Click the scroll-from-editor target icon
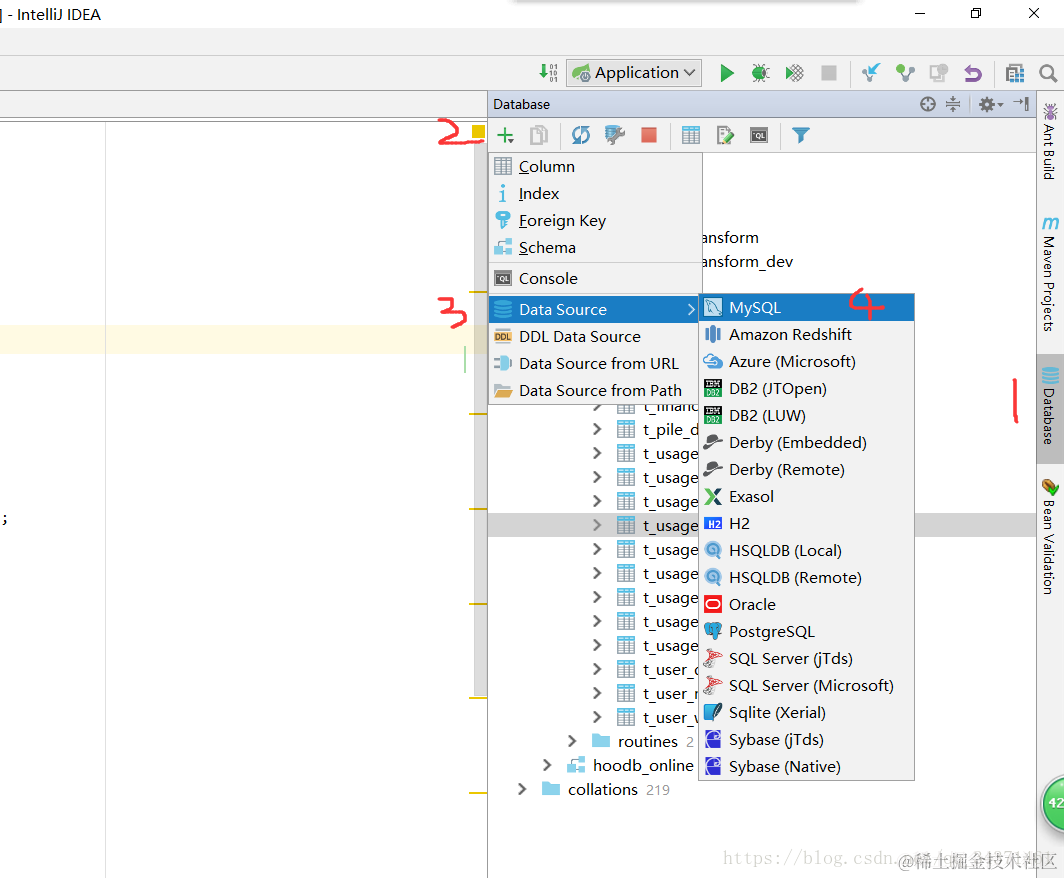This screenshot has width=1064, height=878. click(928, 104)
